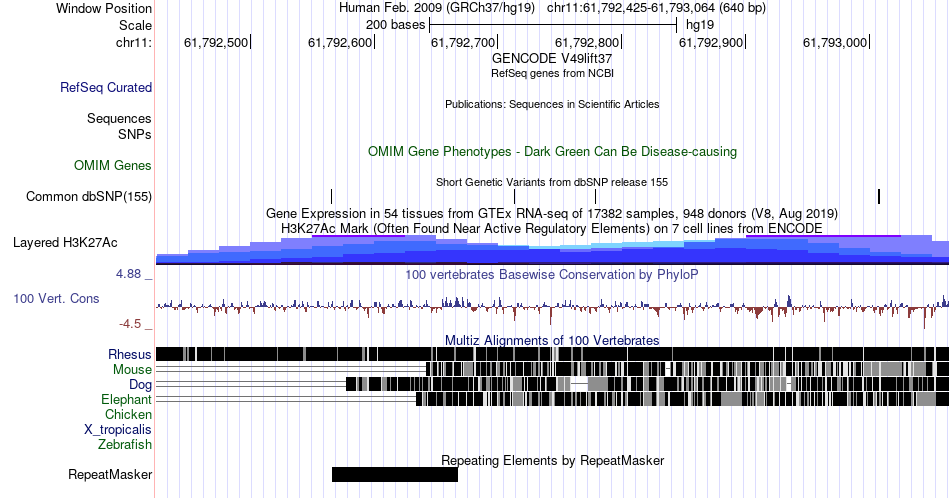The height and width of the screenshot is (498, 950).
Task: Click the H3K27Ac Mark ENCODE track title
Action: click(552, 228)
